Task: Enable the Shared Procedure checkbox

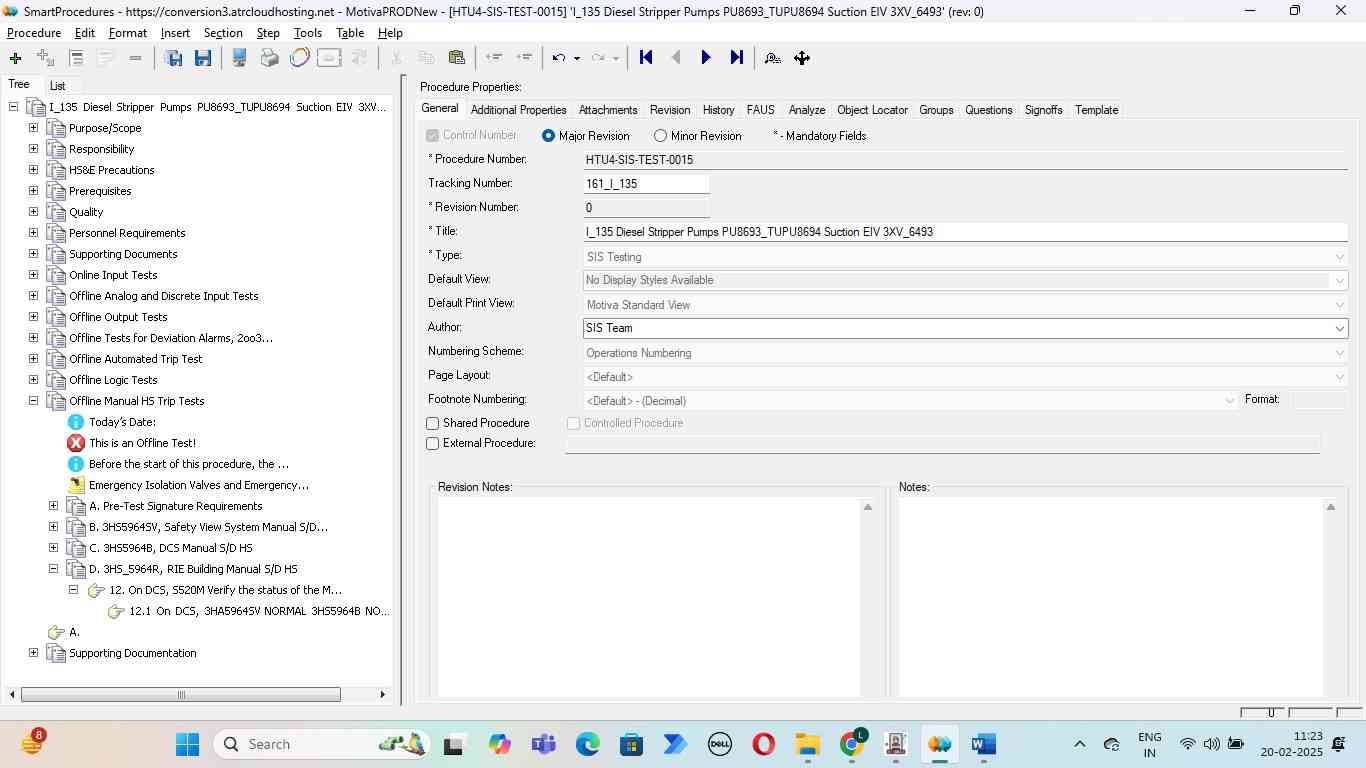Action: [x=433, y=424]
